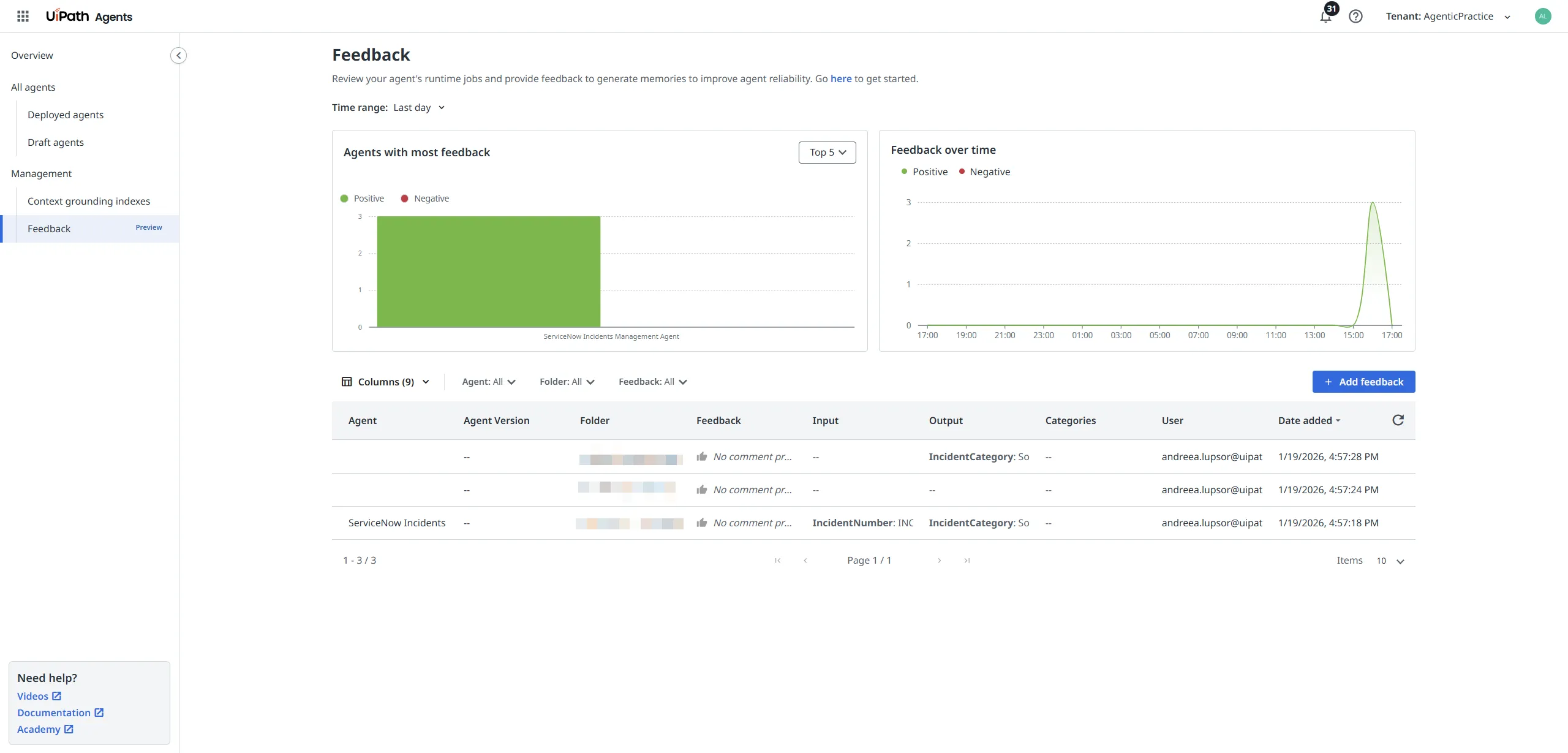Jump to last page arrow
1568x753 pixels.
(x=967, y=561)
